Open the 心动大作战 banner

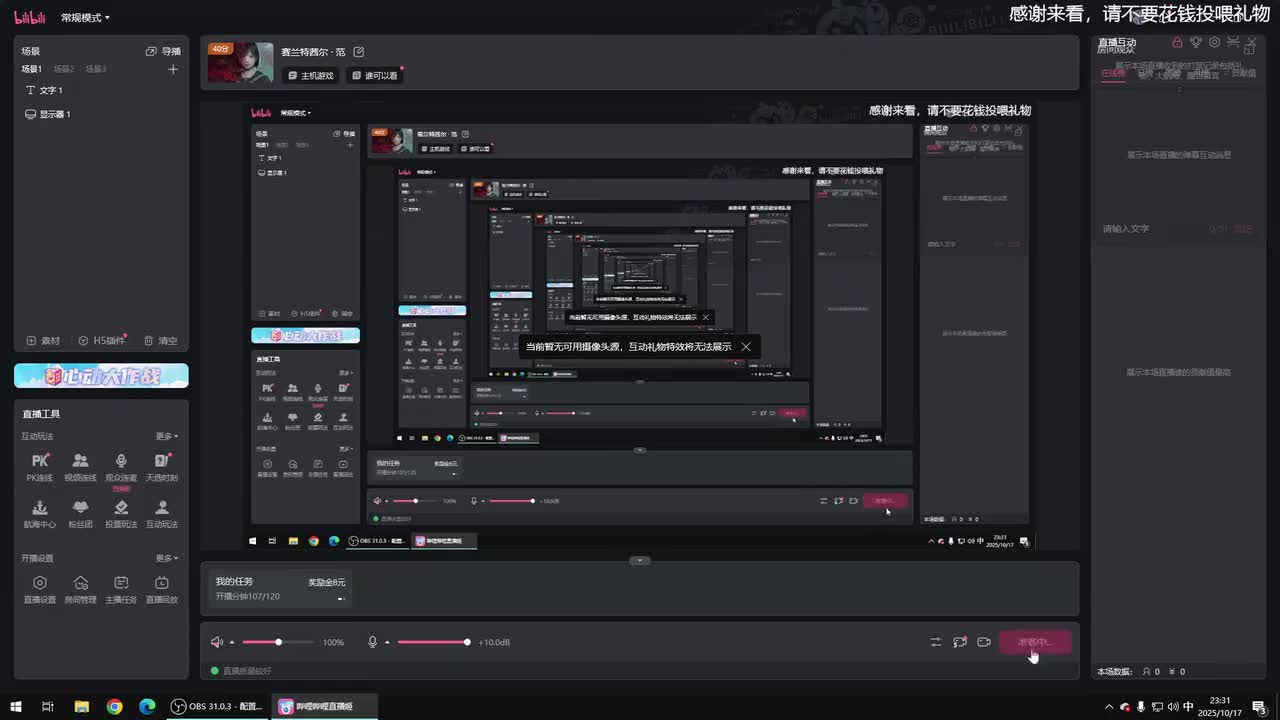pos(101,376)
